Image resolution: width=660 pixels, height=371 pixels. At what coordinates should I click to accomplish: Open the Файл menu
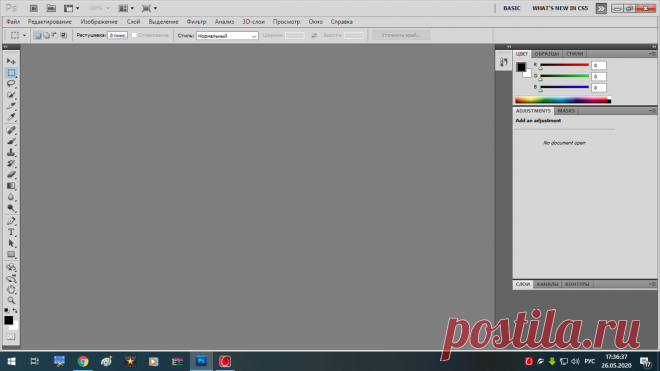coord(13,22)
